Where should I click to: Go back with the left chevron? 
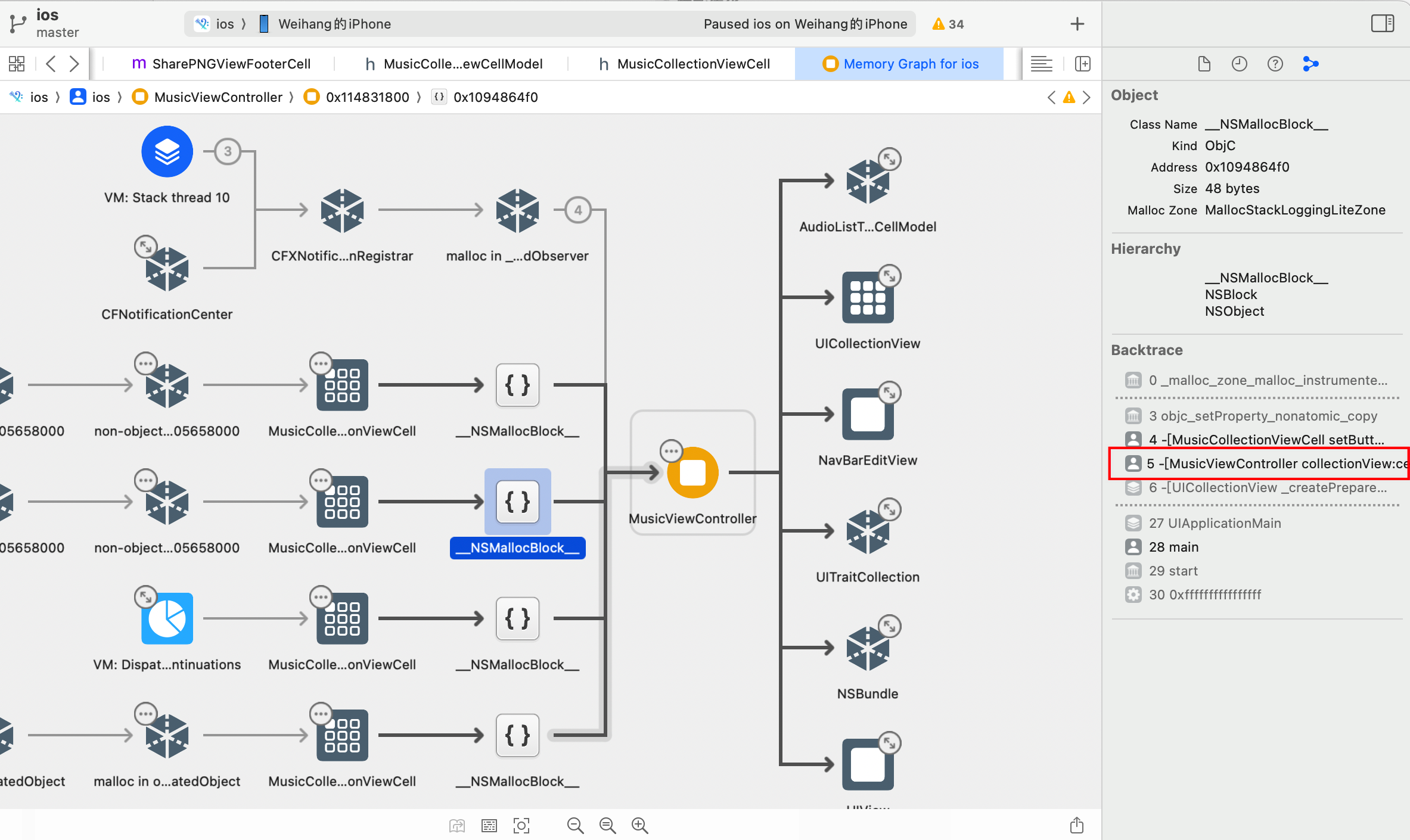coord(51,64)
